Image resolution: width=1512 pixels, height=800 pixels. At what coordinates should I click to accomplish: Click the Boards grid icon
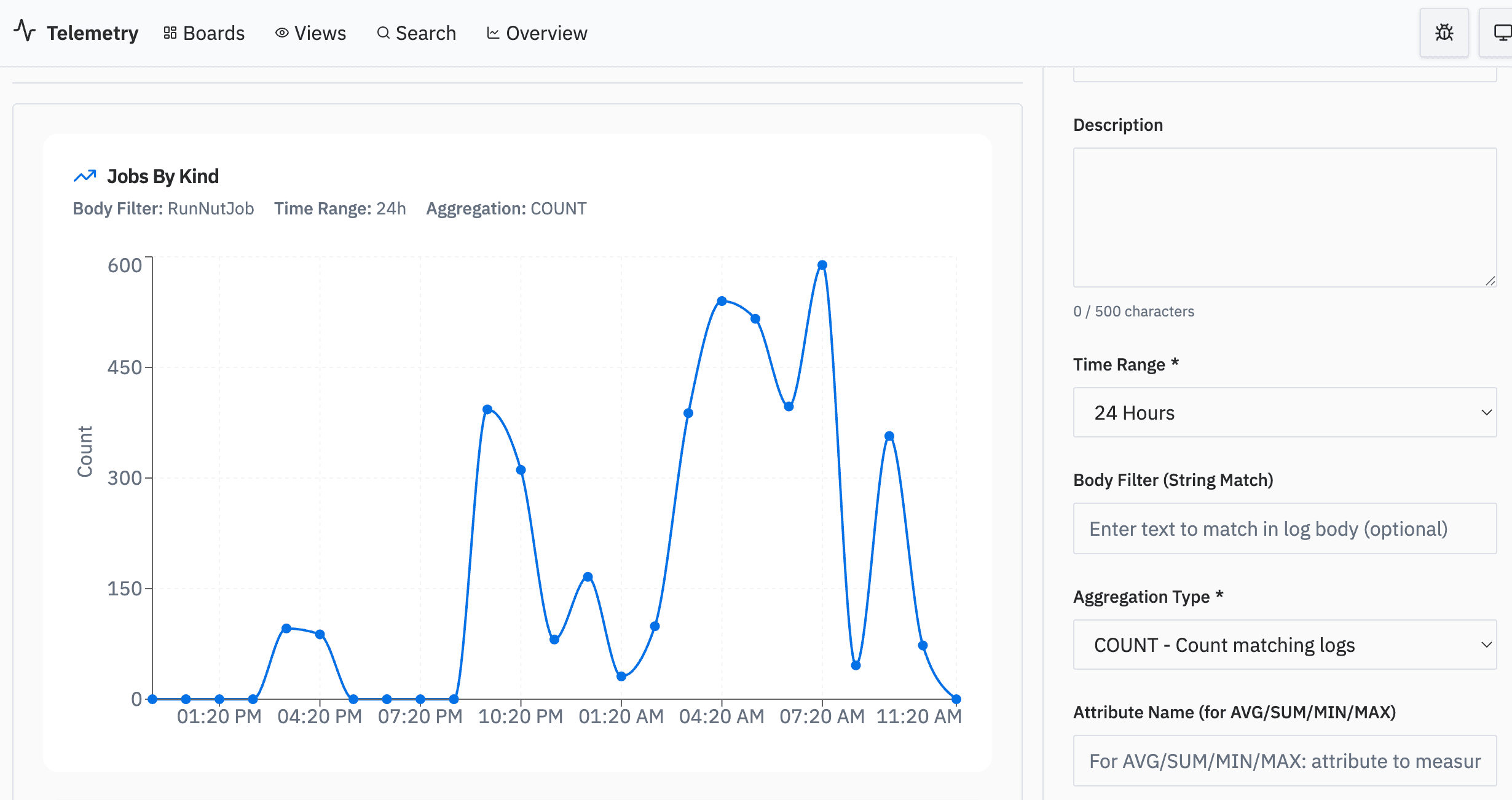pyautogui.click(x=170, y=33)
